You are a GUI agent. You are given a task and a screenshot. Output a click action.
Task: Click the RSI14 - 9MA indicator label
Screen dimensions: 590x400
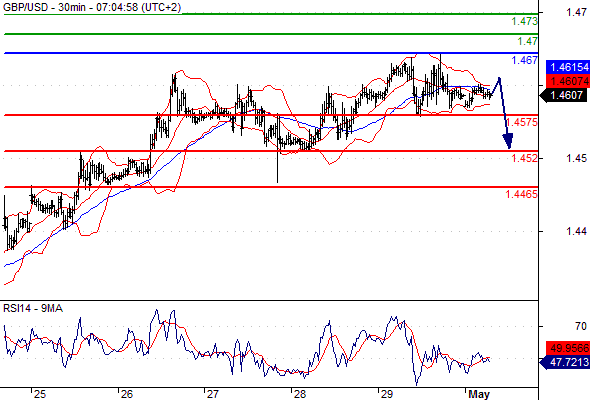[33, 309]
